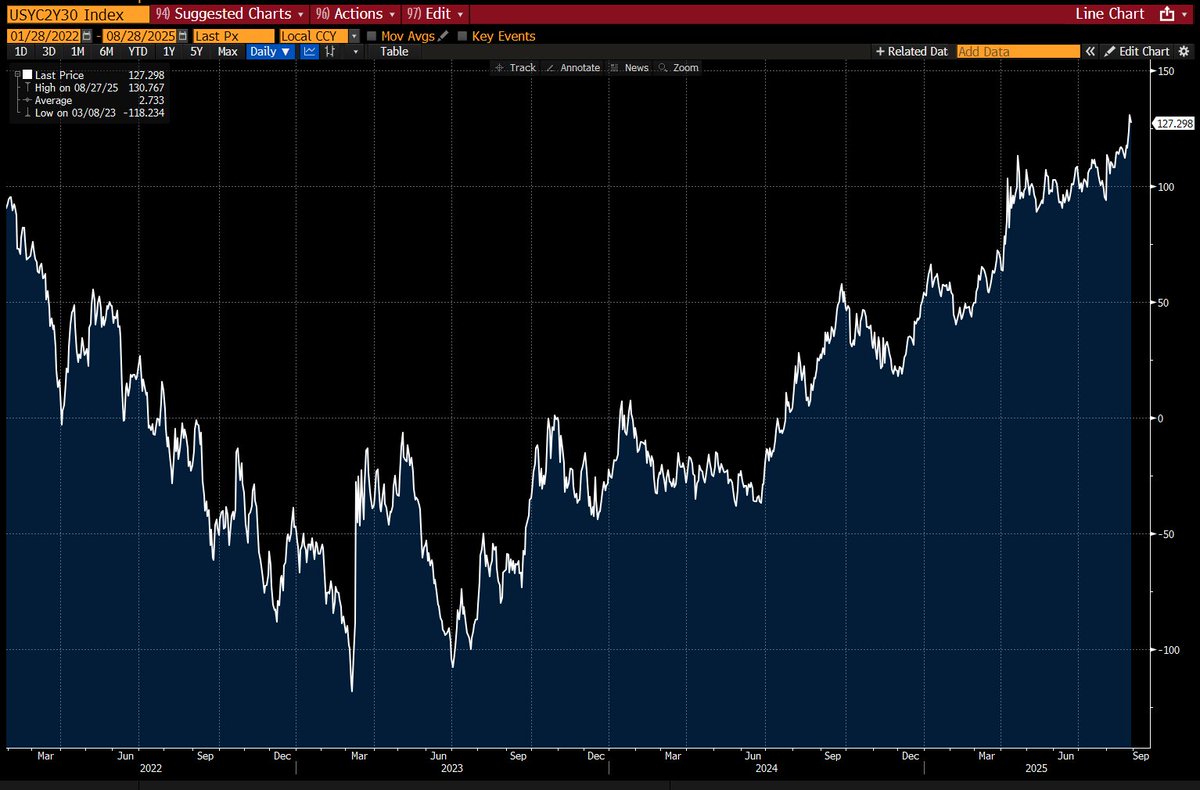
Task: Switch chart to YTD range
Action: click(137, 51)
